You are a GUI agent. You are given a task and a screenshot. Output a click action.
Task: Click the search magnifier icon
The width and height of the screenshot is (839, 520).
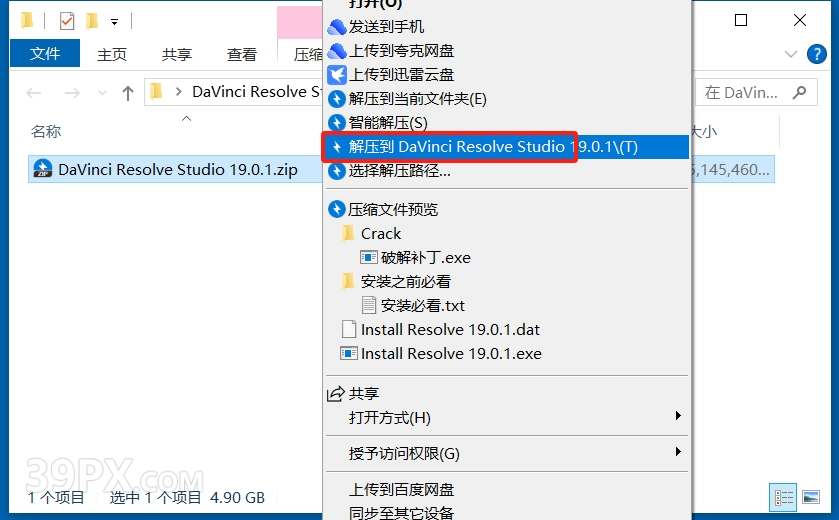tap(799, 93)
